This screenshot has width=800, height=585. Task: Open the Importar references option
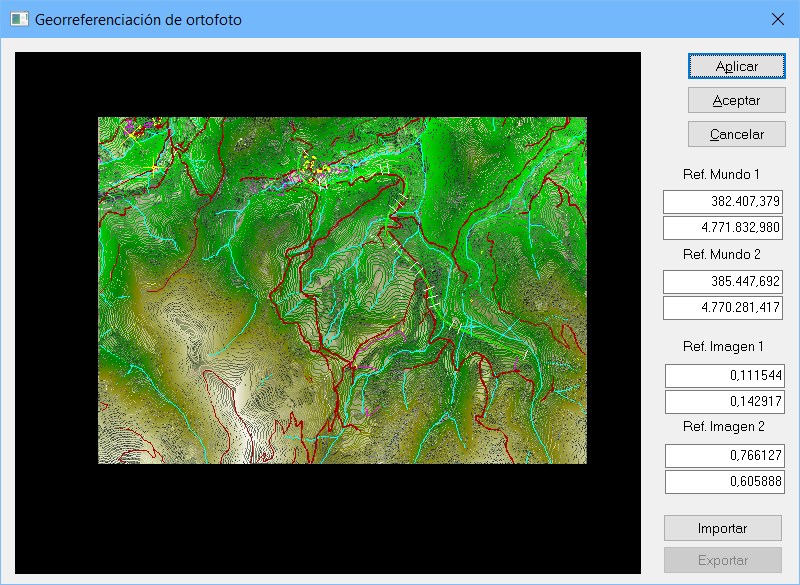(x=723, y=527)
